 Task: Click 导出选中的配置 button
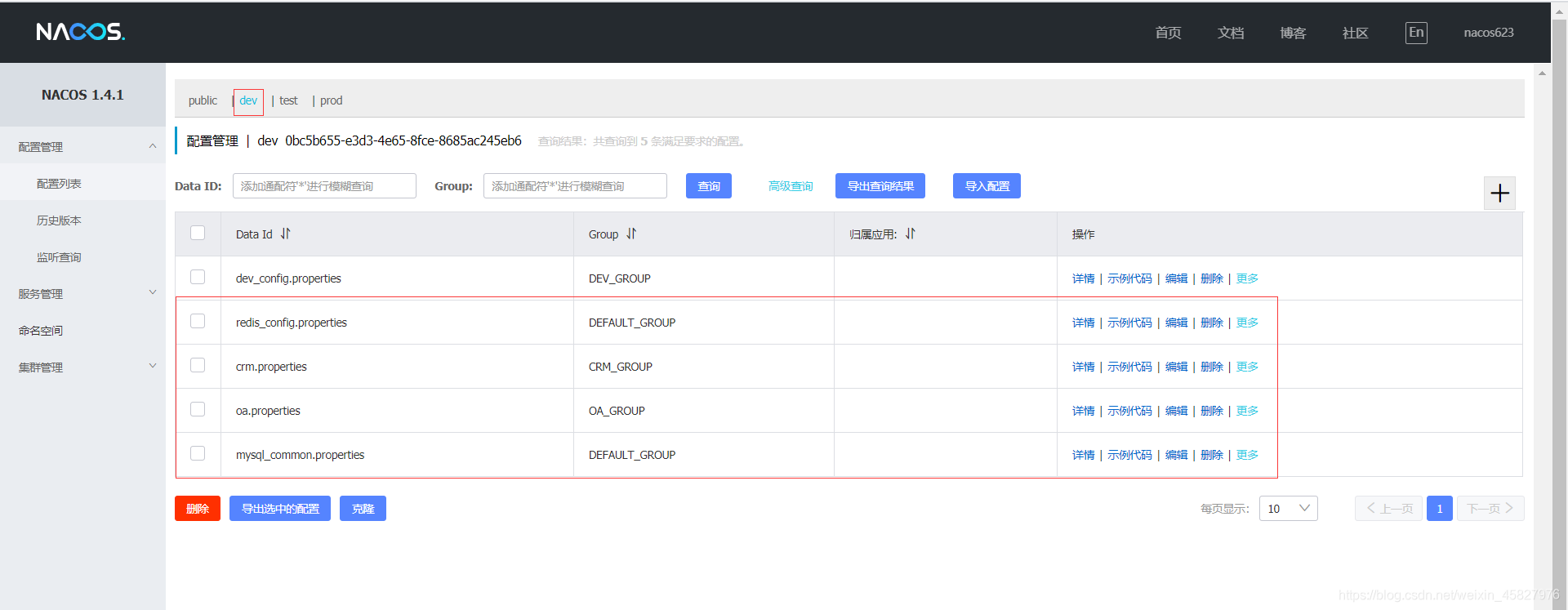[280, 509]
